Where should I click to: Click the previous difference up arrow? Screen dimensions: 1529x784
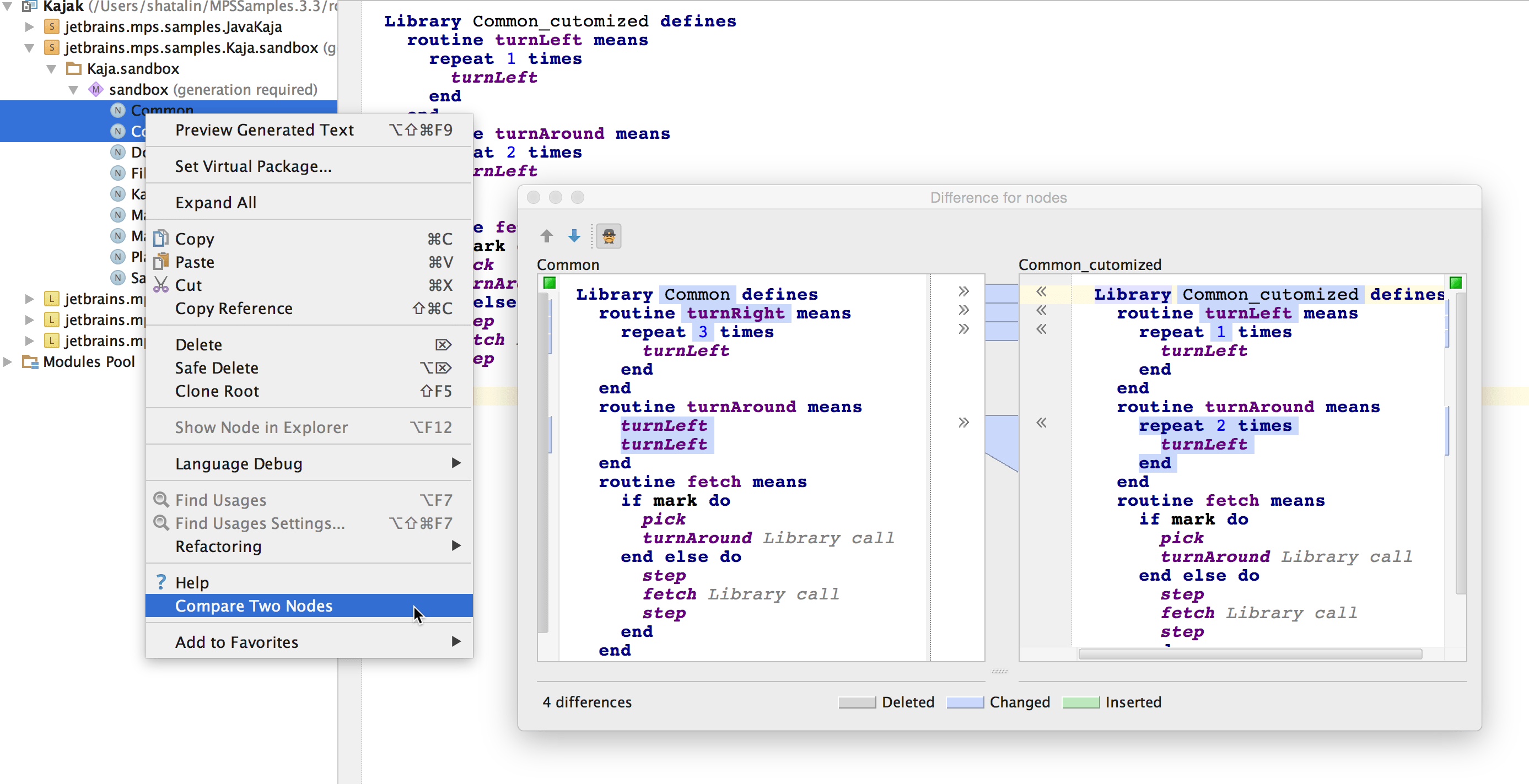[547, 236]
